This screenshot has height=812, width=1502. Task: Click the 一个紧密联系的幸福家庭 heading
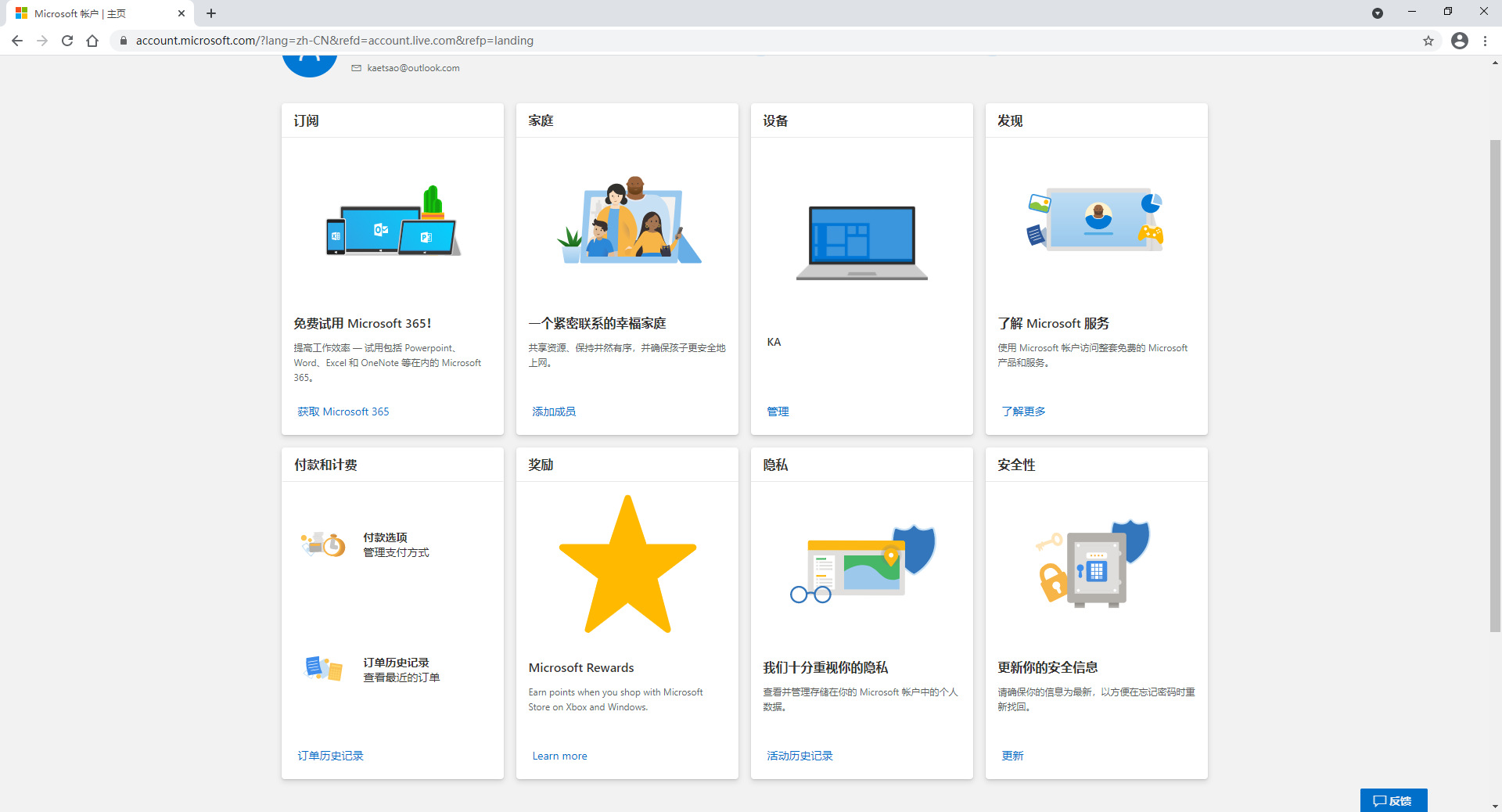click(x=597, y=323)
